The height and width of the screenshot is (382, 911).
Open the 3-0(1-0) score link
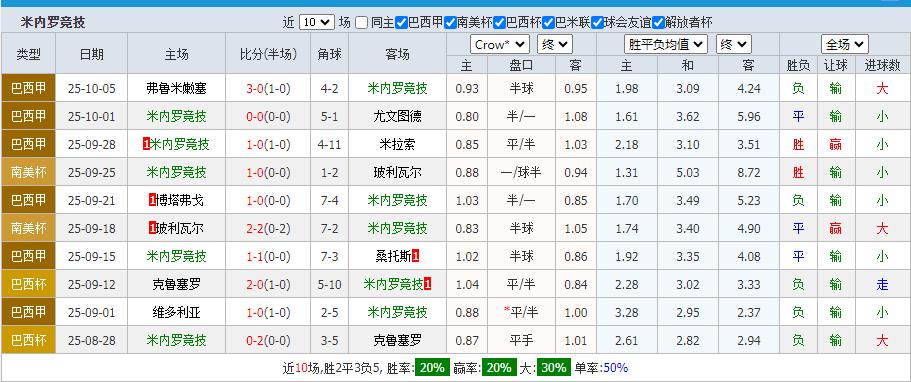tap(268, 89)
